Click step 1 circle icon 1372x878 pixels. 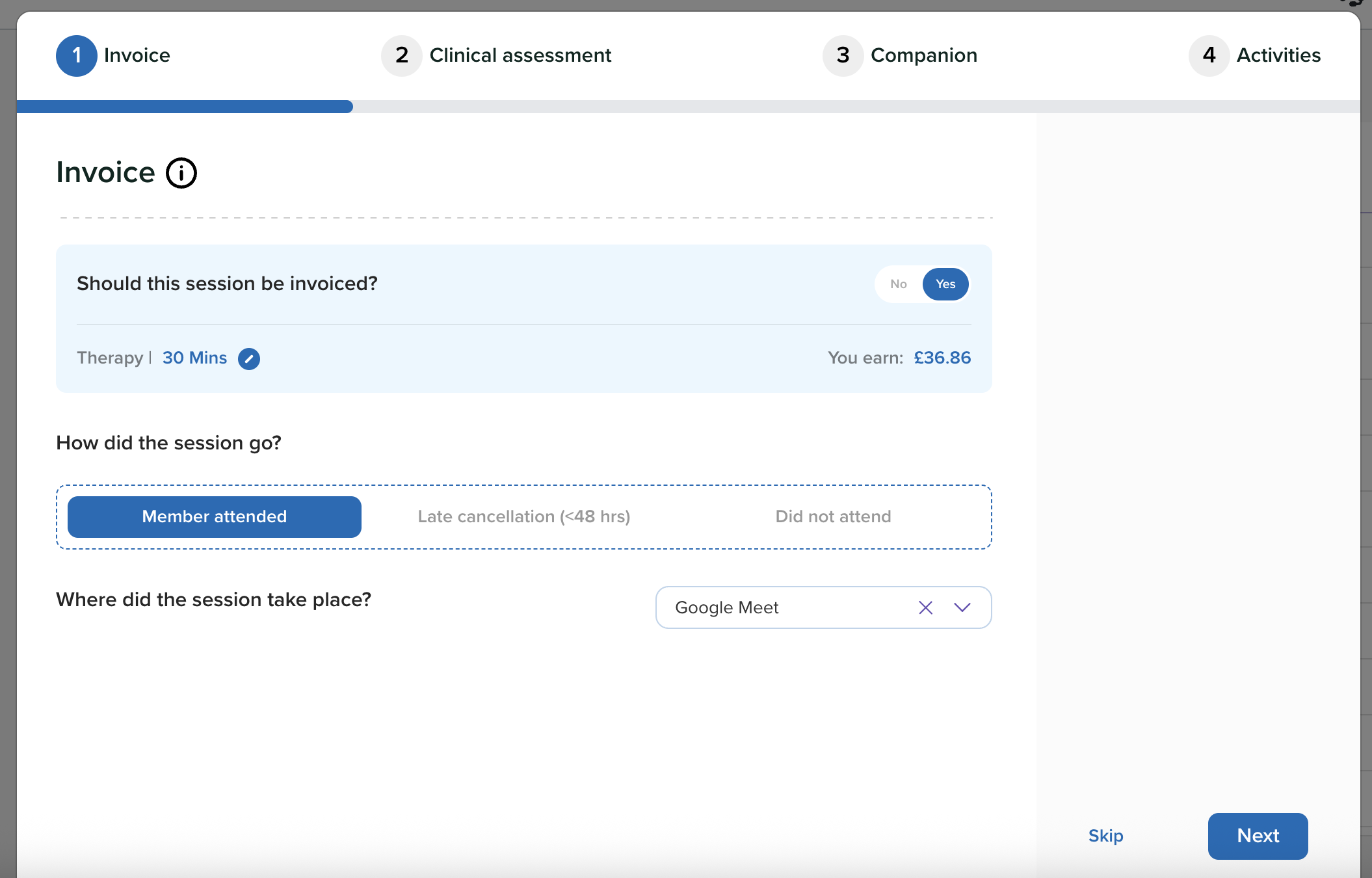(x=77, y=56)
